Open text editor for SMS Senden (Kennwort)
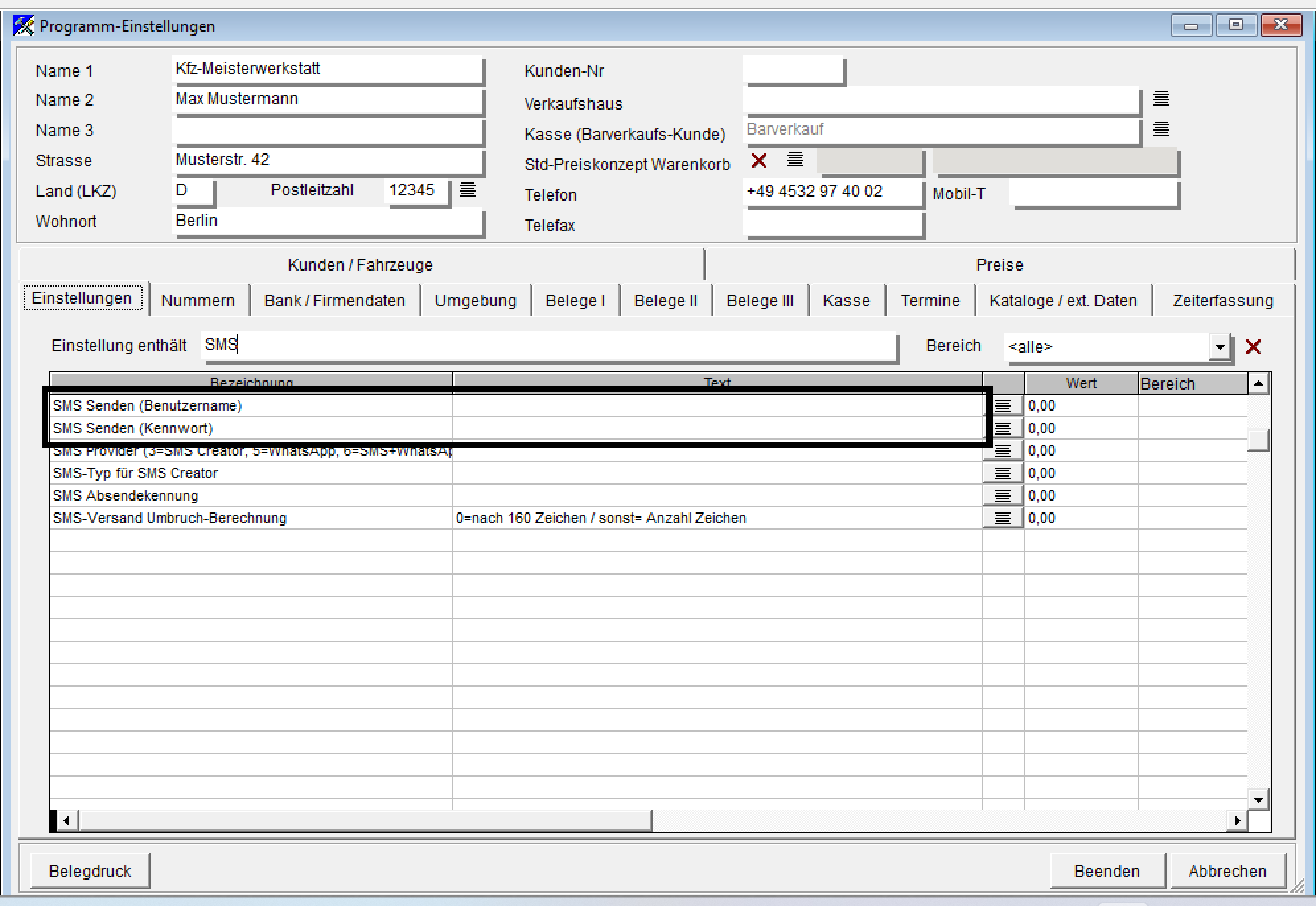This screenshot has width=1316, height=906. coord(1002,428)
